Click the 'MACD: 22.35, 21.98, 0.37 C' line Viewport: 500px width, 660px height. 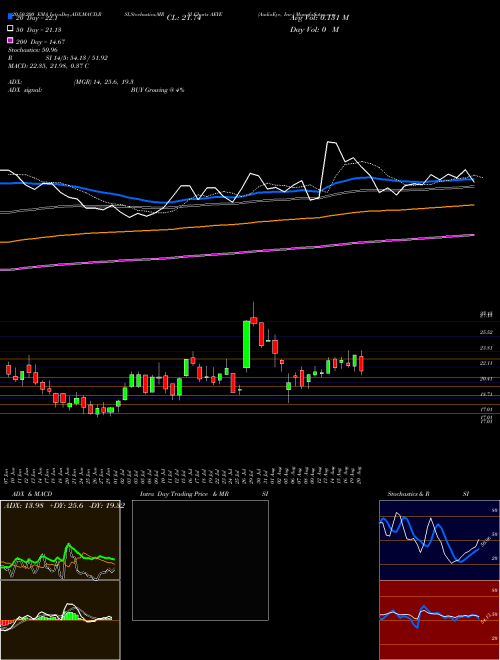tap(48, 66)
